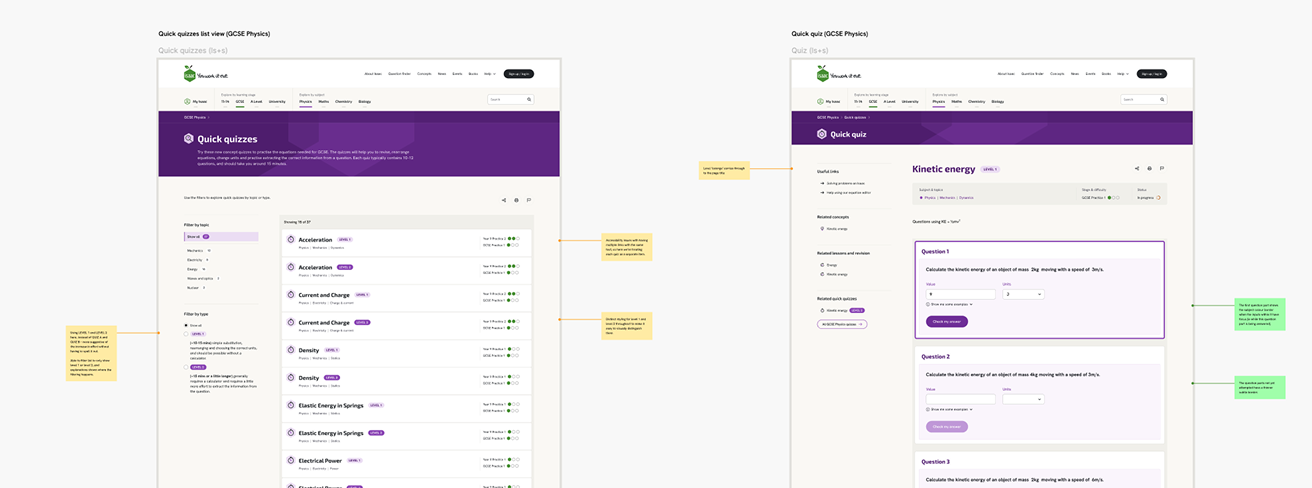
Task: Click quiz timer icon of Acceleration Level 2
Action: coord(291,267)
